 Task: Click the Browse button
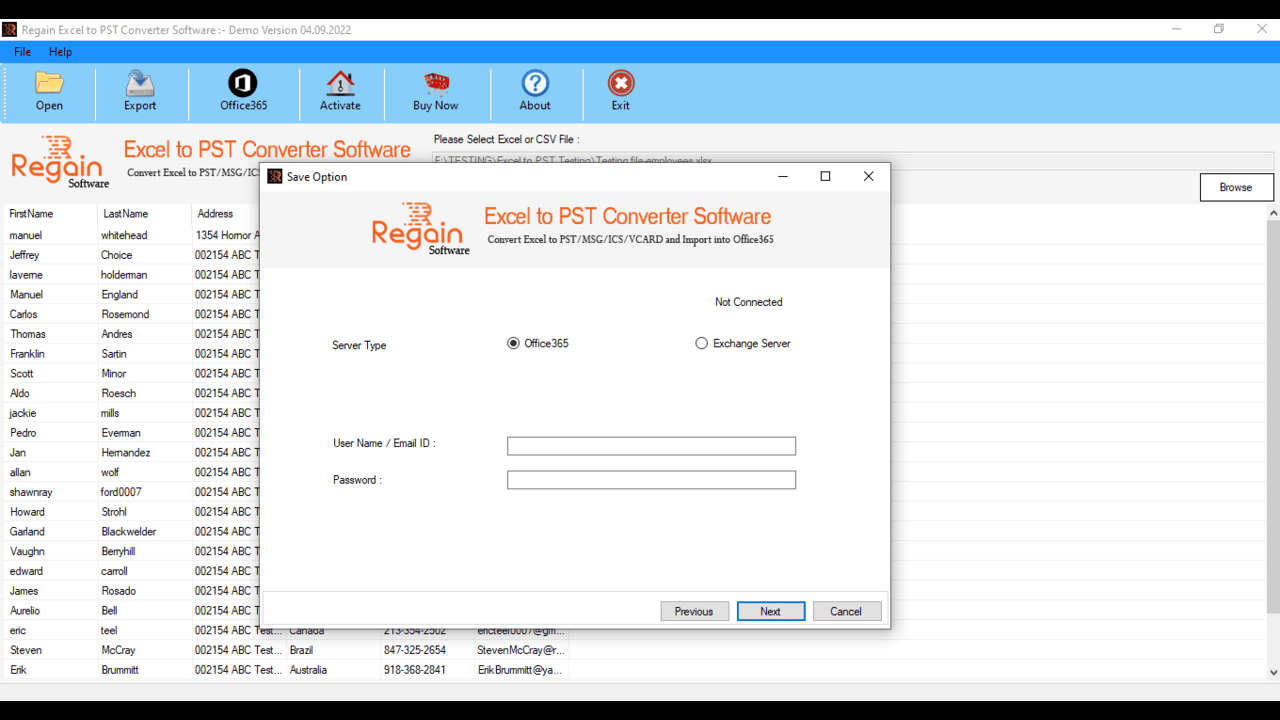click(1236, 187)
